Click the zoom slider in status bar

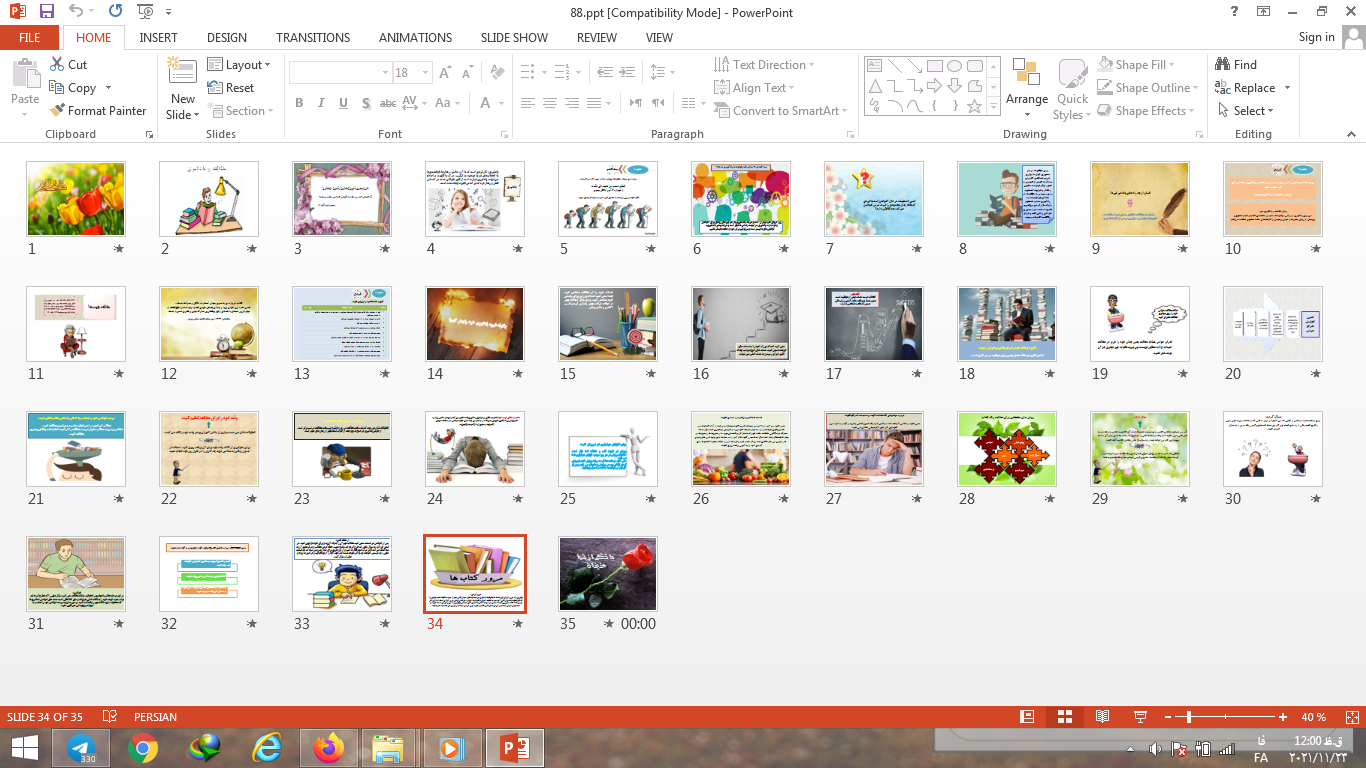click(x=1188, y=717)
